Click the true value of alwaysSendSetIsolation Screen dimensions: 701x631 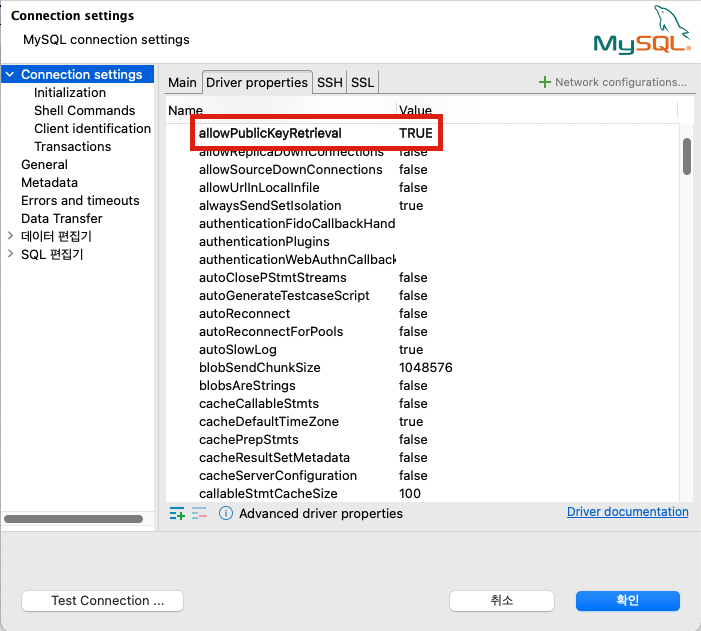tap(411, 205)
